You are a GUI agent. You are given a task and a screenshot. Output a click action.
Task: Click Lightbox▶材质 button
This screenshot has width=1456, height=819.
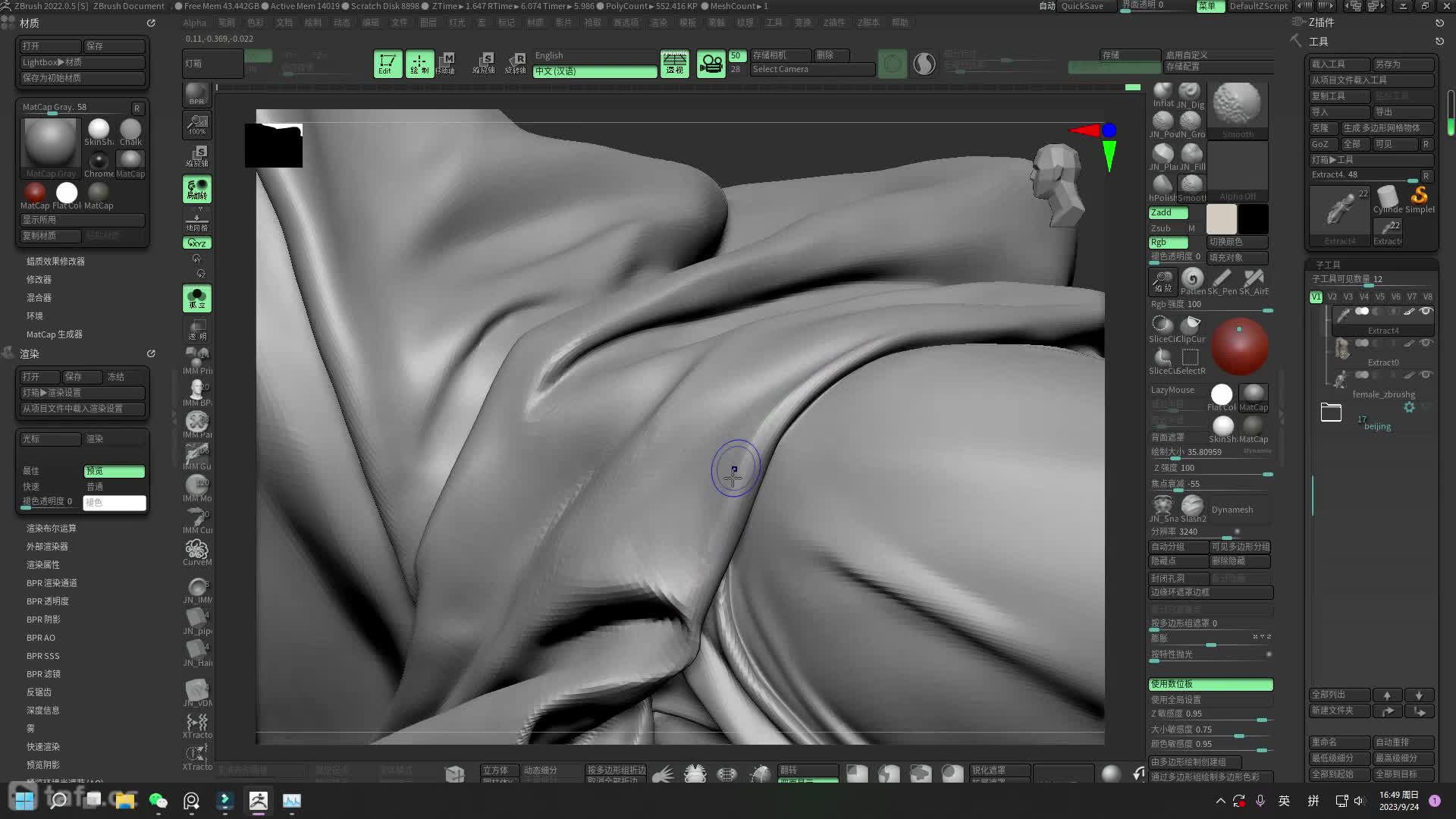click(83, 62)
